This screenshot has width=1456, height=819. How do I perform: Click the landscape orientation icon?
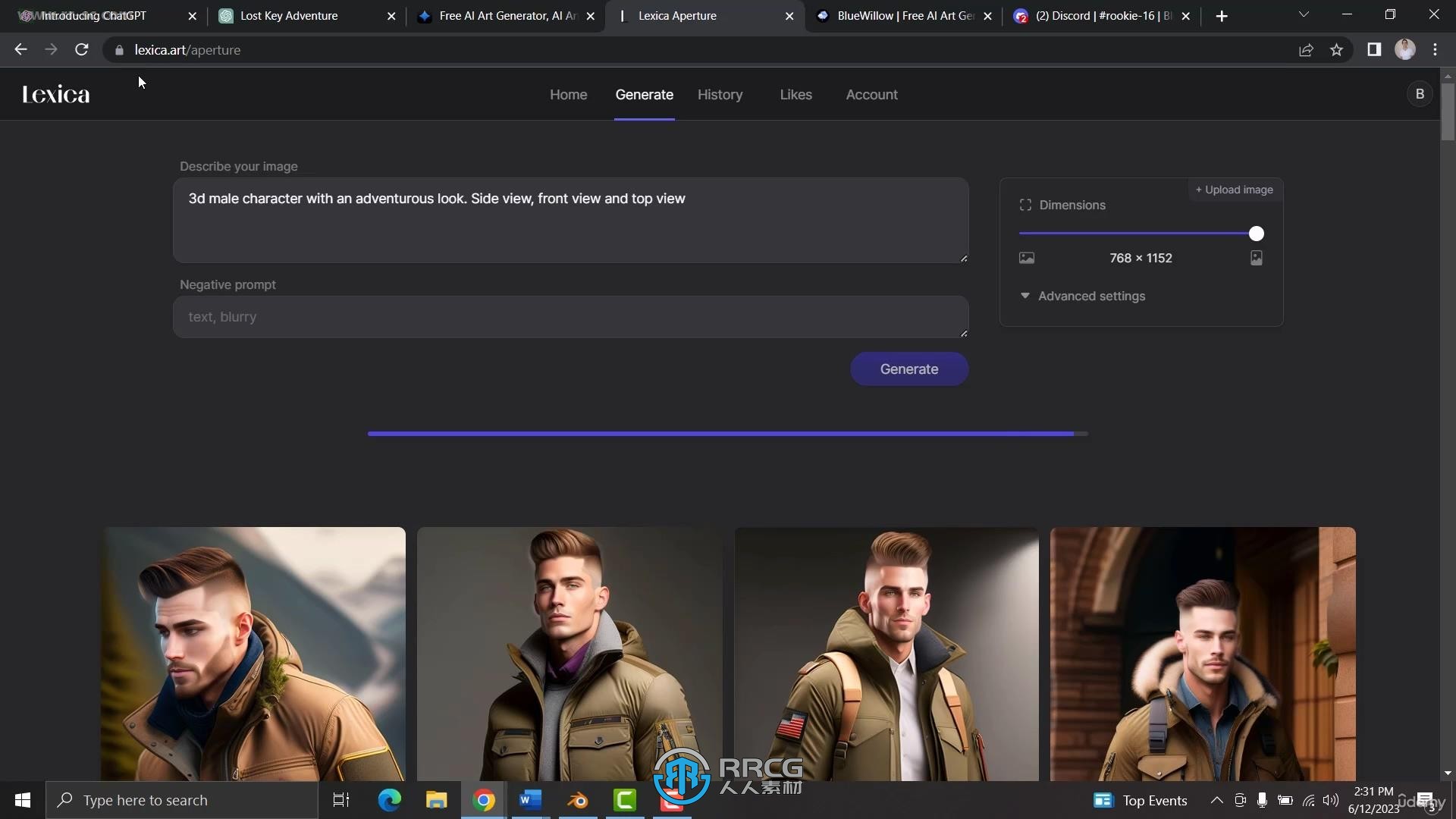tap(1025, 258)
